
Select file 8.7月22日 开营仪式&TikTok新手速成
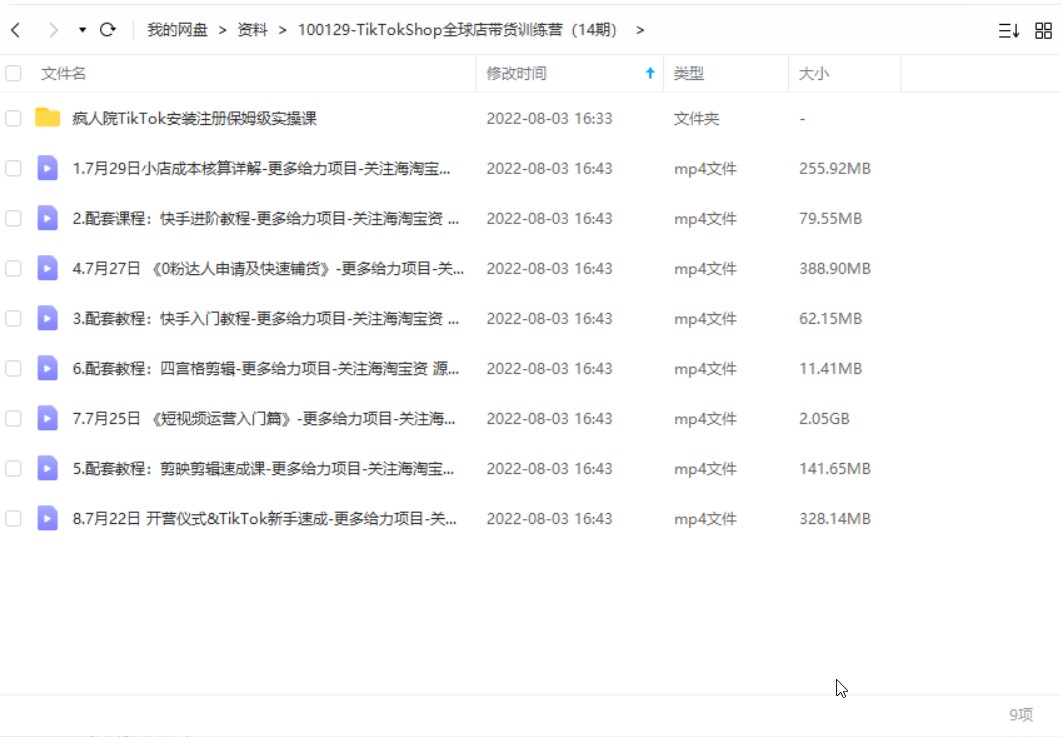pos(265,519)
